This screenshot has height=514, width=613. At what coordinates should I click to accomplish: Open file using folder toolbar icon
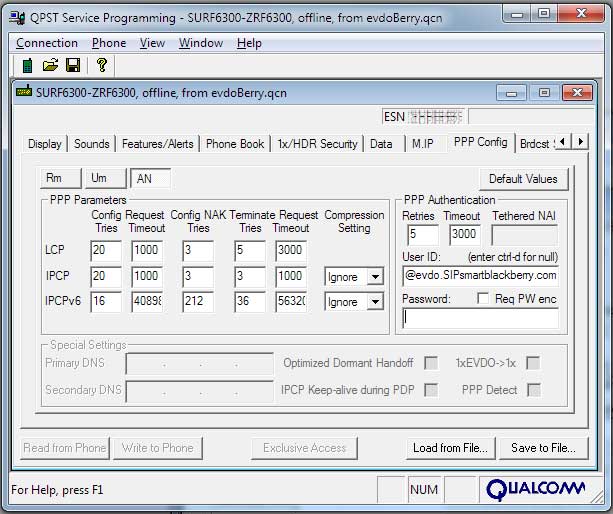click(x=50, y=65)
